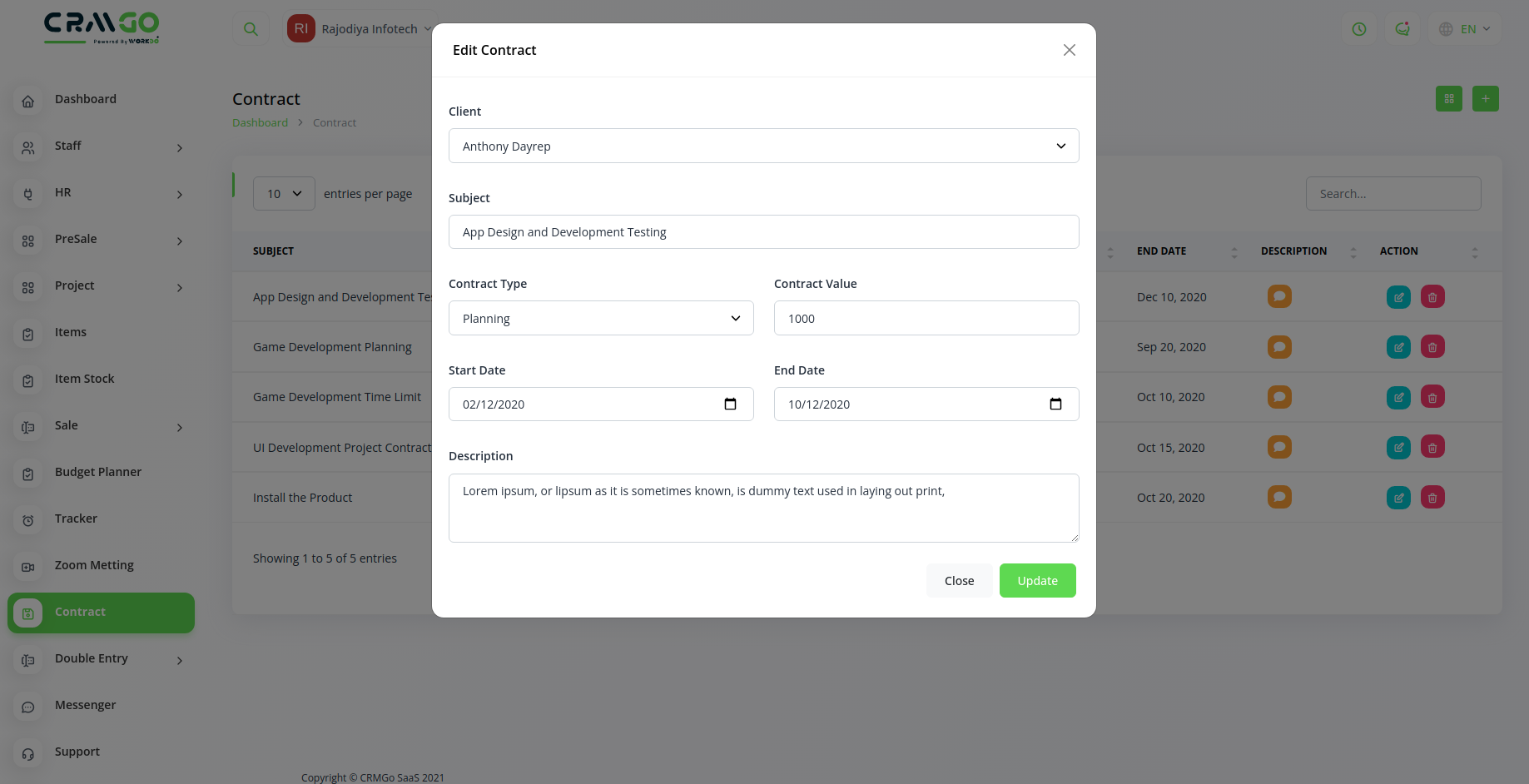This screenshot has width=1529, height=784.
Task: Open the Client dropdown
Action: [x=763, y=146]
